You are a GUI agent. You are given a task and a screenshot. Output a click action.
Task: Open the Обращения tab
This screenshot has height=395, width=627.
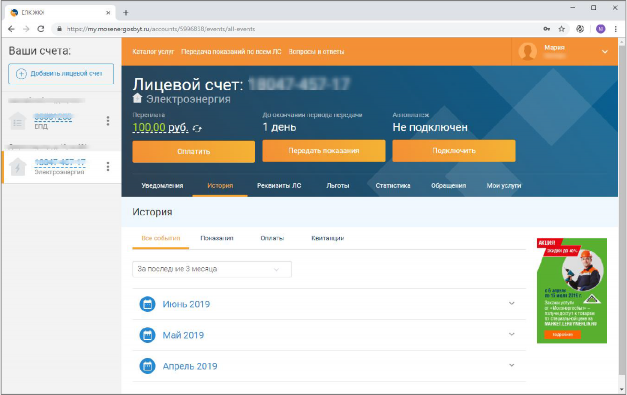click(448, 186)
